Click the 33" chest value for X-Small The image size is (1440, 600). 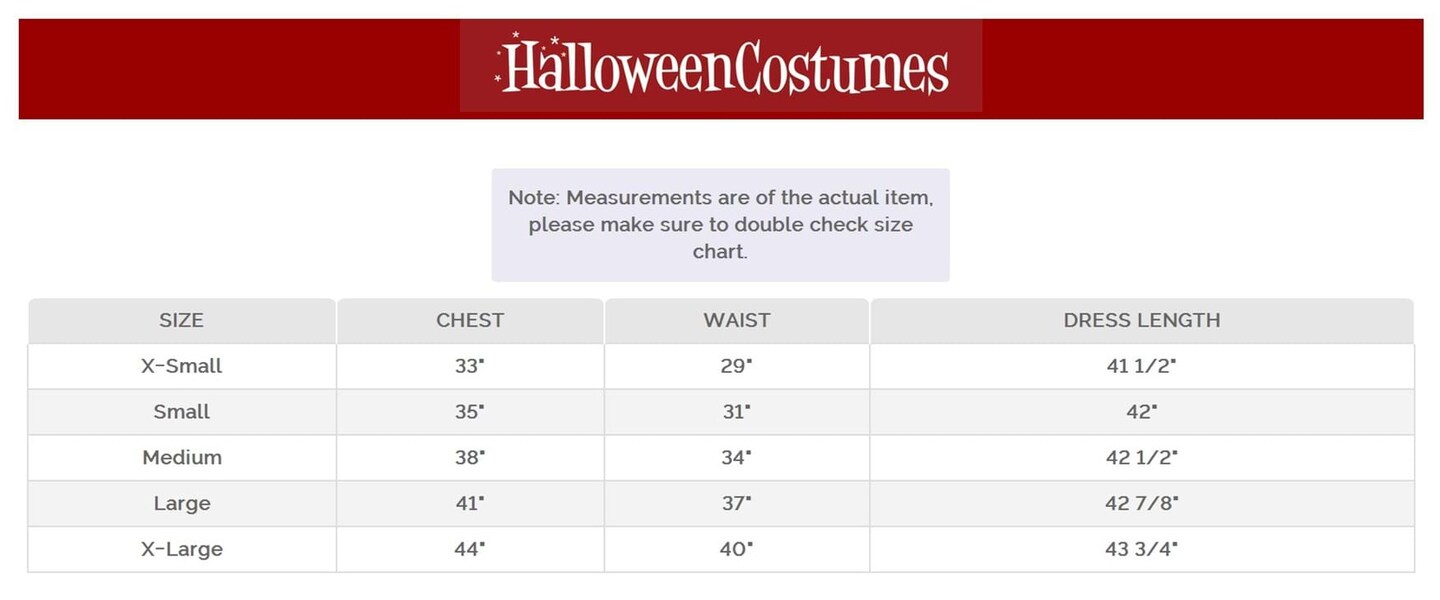469,366
